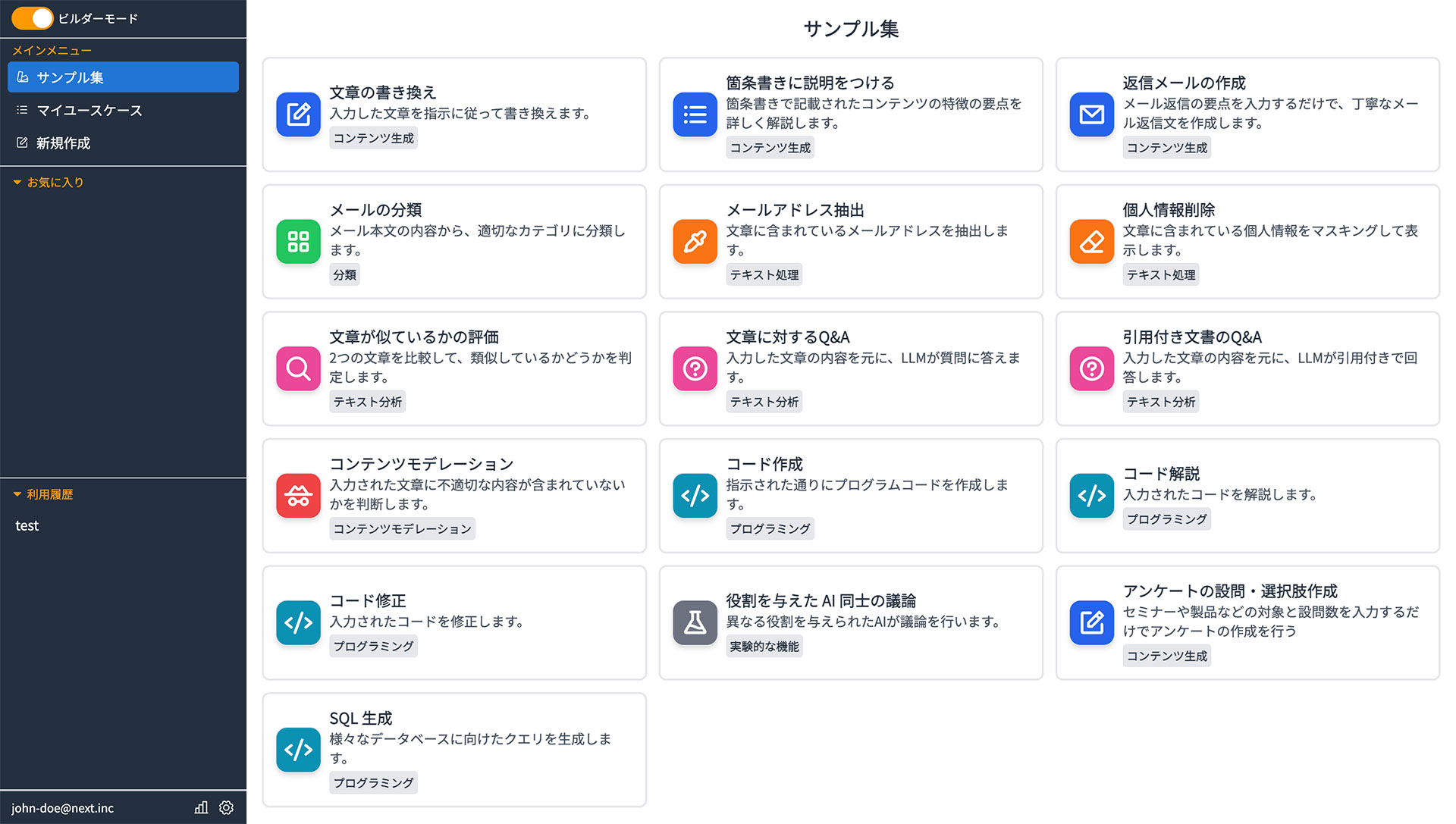Open マイユースケース in the sidebar
1456x824 pixels.
[123, 111]
